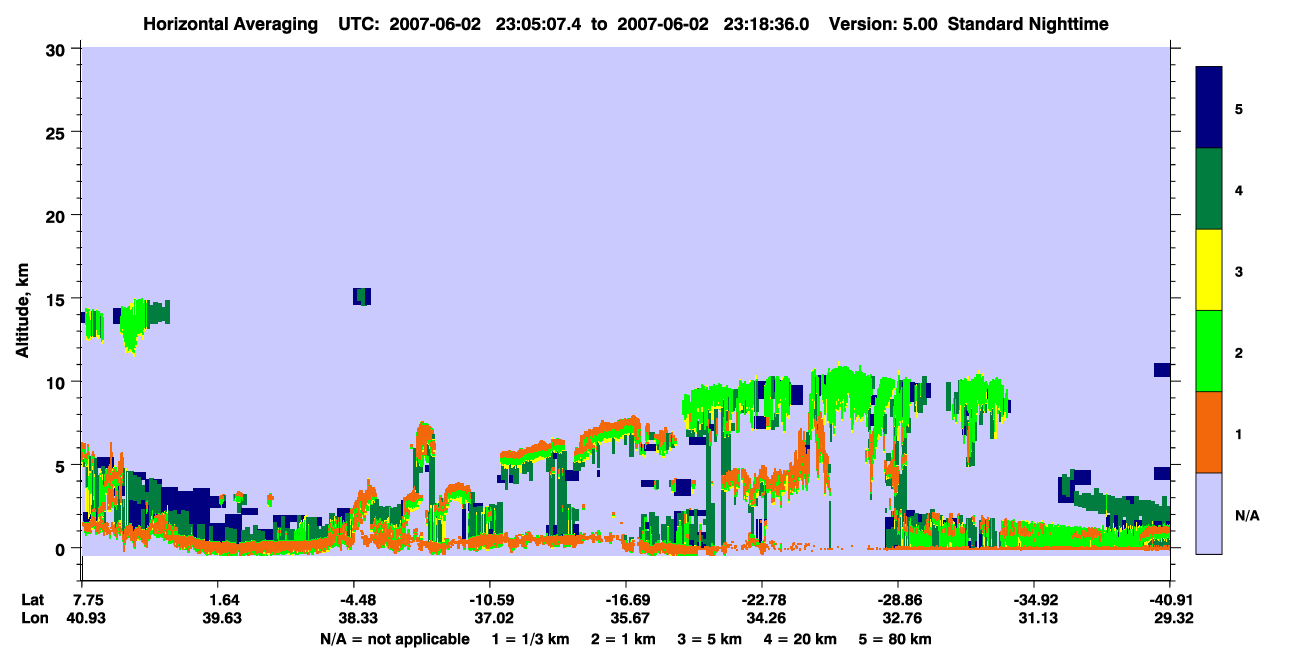Click the altitude tick label 20
The width and height of the screenshot is (1300, 667).
click(58, 215)
